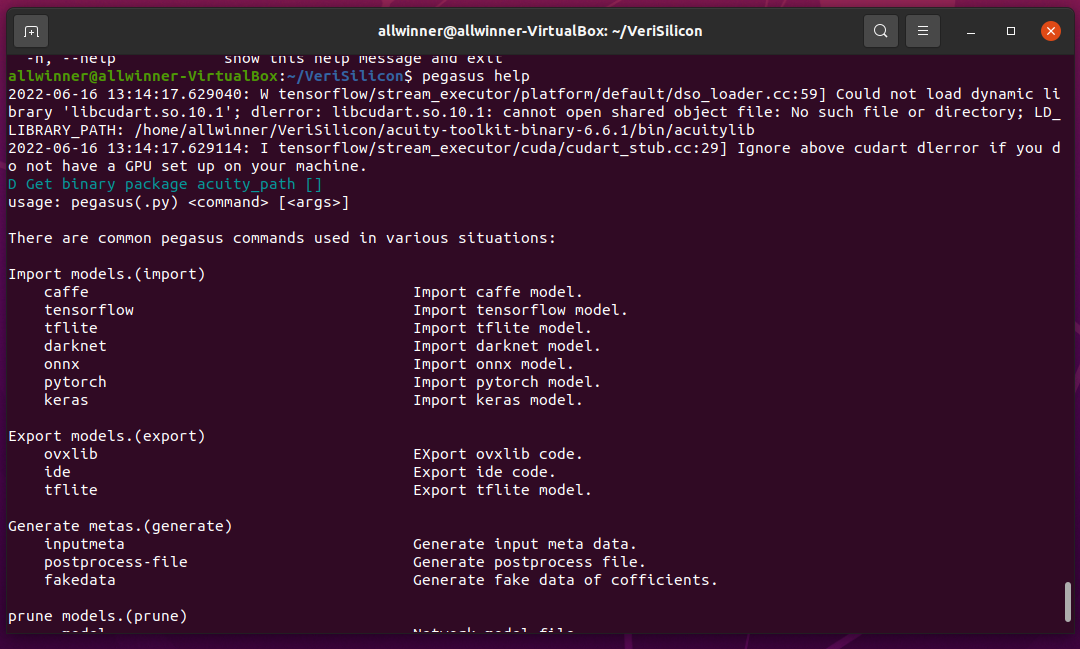
Task: Click the terminal scrollbar thumb
Action: 1068,601
